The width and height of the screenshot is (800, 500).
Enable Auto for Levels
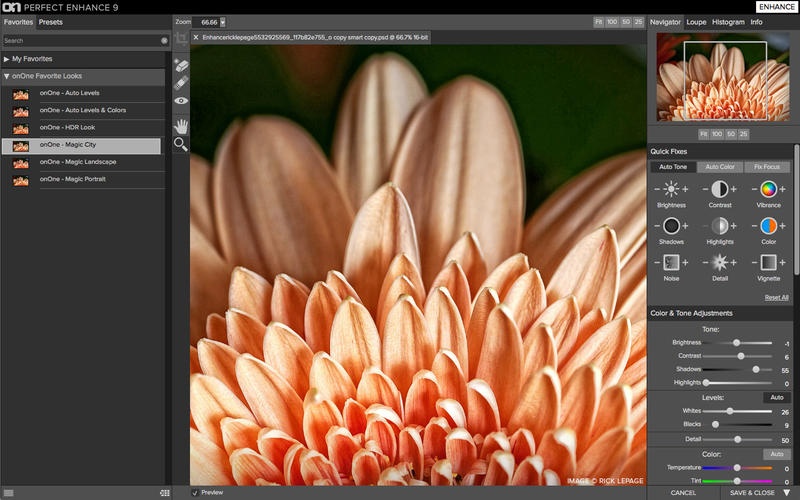[777, 397]
